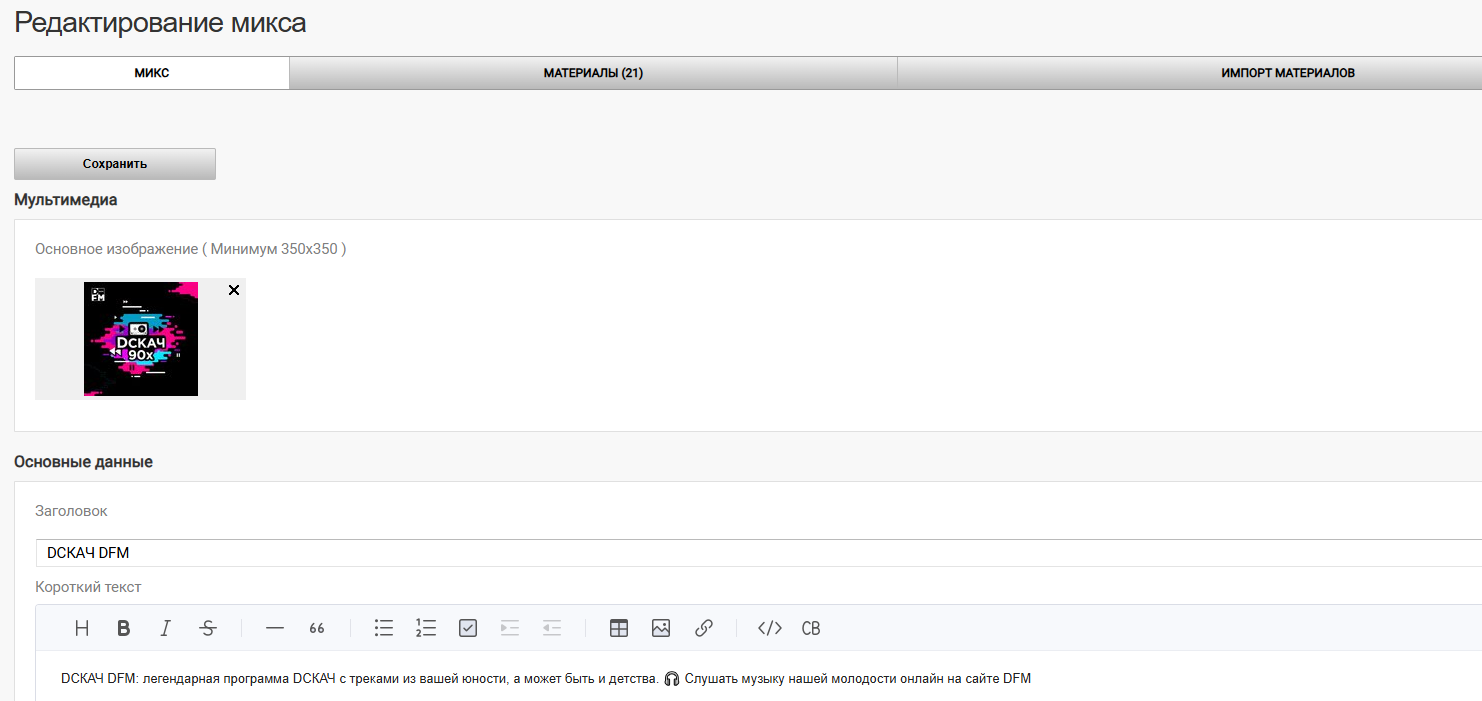Insert a task checklist item
This screenshot has height=701, width=1482.
coord(468,628)
